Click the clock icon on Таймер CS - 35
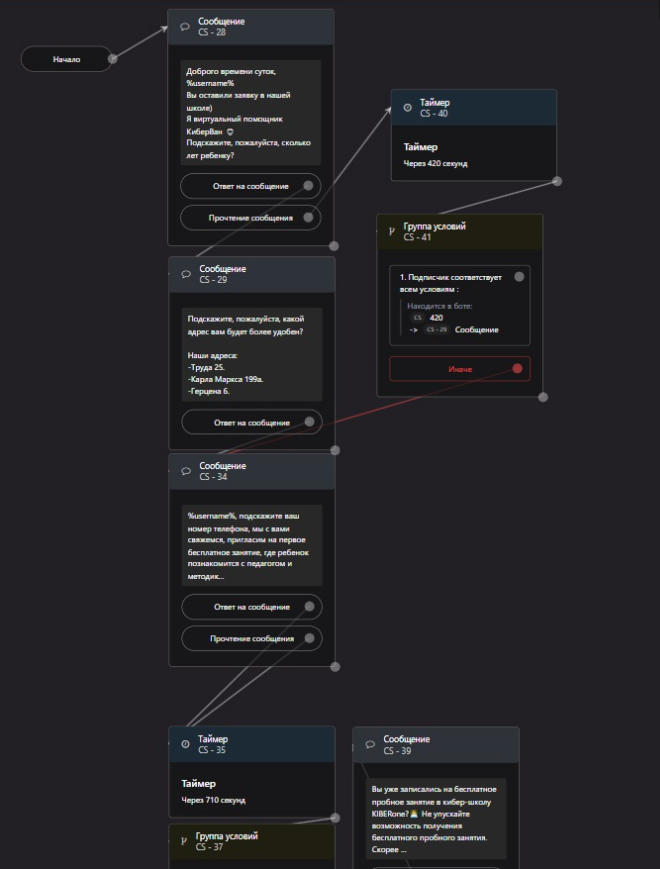Image resolution: width=660 pixels, height=869 pixels. point(186,744)
